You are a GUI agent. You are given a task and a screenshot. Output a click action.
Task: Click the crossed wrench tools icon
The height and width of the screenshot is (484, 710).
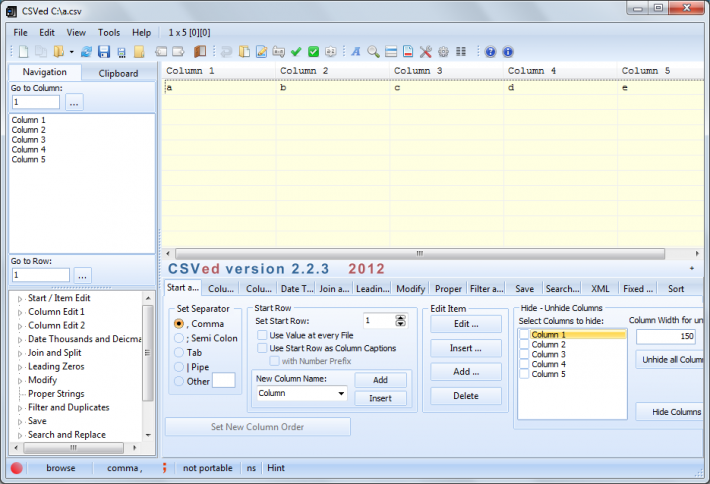[426, 52]
